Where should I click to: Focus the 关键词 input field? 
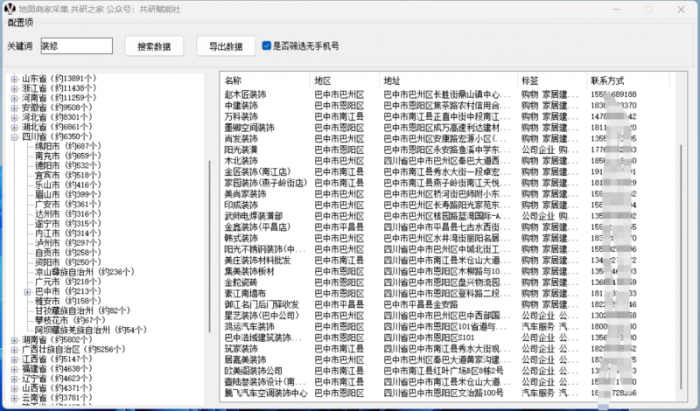coord(77,46)
